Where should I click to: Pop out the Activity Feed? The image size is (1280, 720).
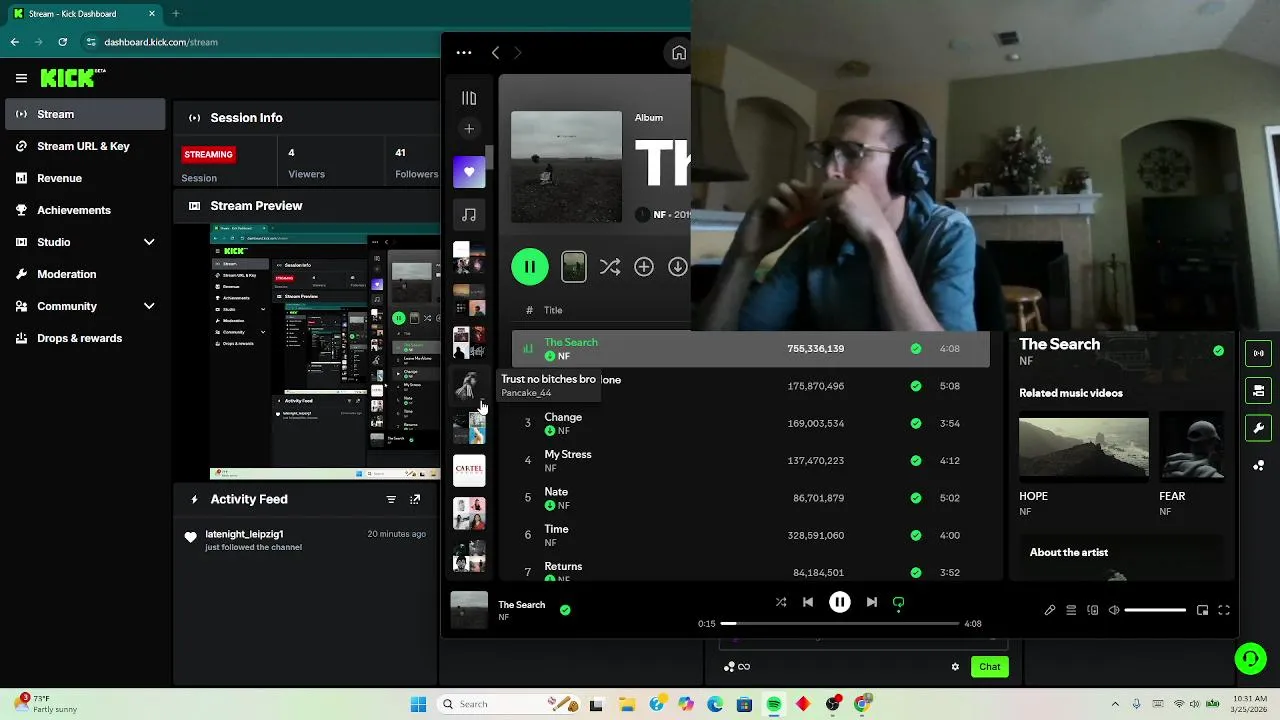click(415, 499)
